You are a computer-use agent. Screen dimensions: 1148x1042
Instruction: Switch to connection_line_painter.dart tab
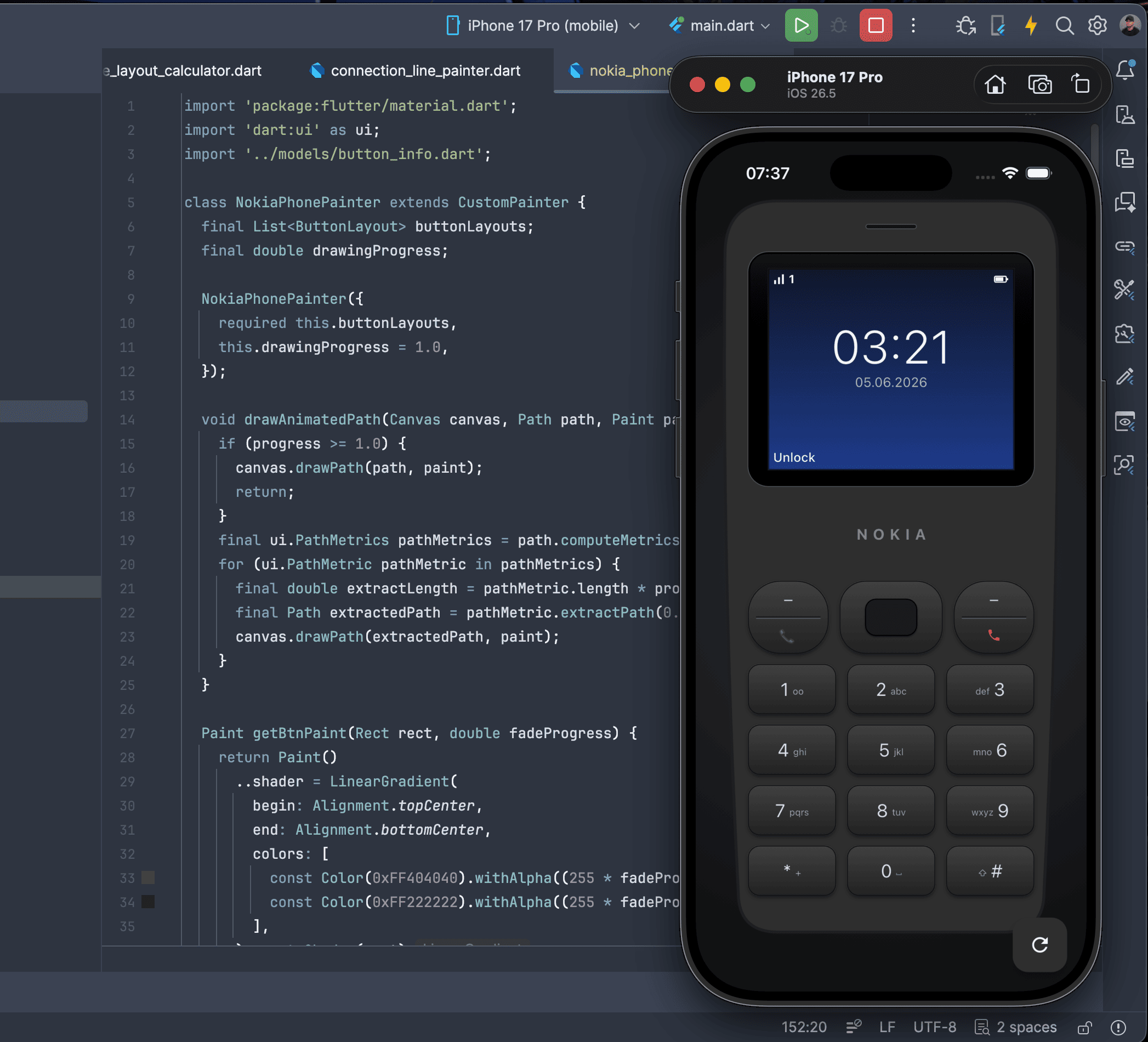click(415, 71)
